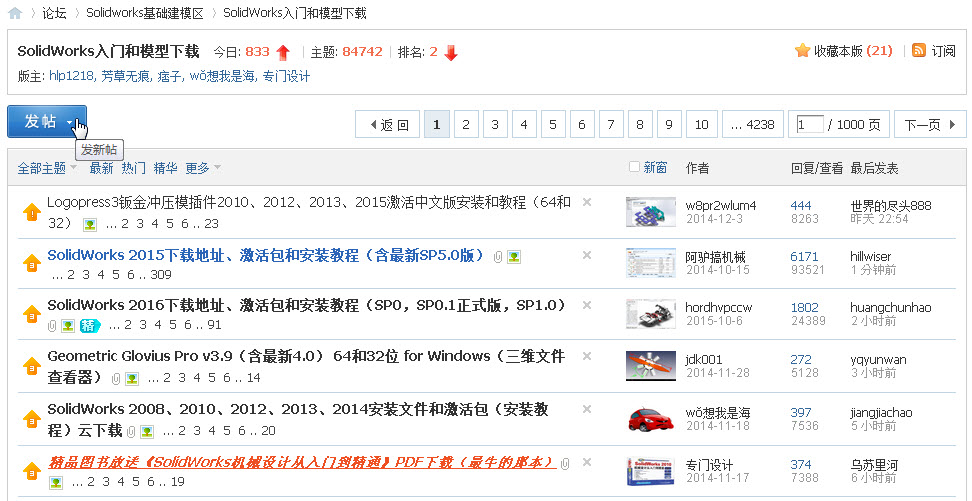Dismiss SolidWorks 2015 thread with its X icon

[587, 255]
